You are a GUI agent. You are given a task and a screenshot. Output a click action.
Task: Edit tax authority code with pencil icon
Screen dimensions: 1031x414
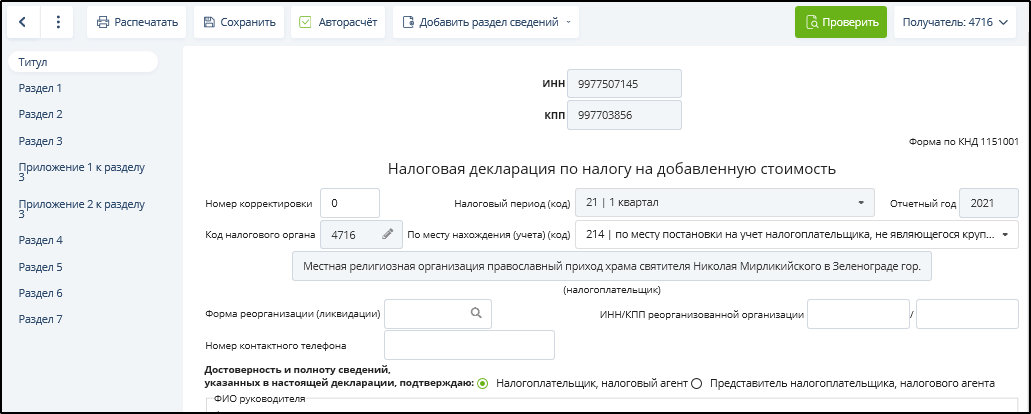[388, 235]
